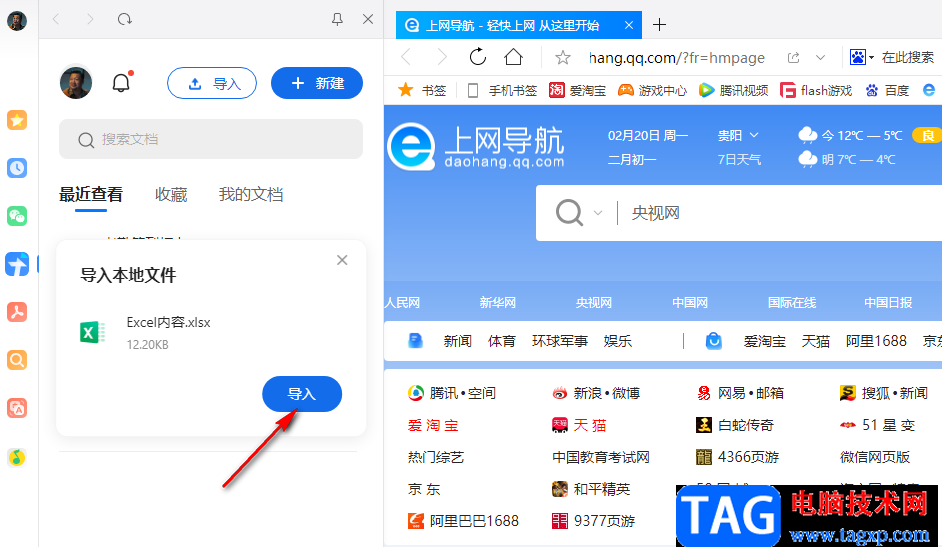942x547 pixels.
Task: Open the red translate sidebar icon
Action: coord(17,408)
